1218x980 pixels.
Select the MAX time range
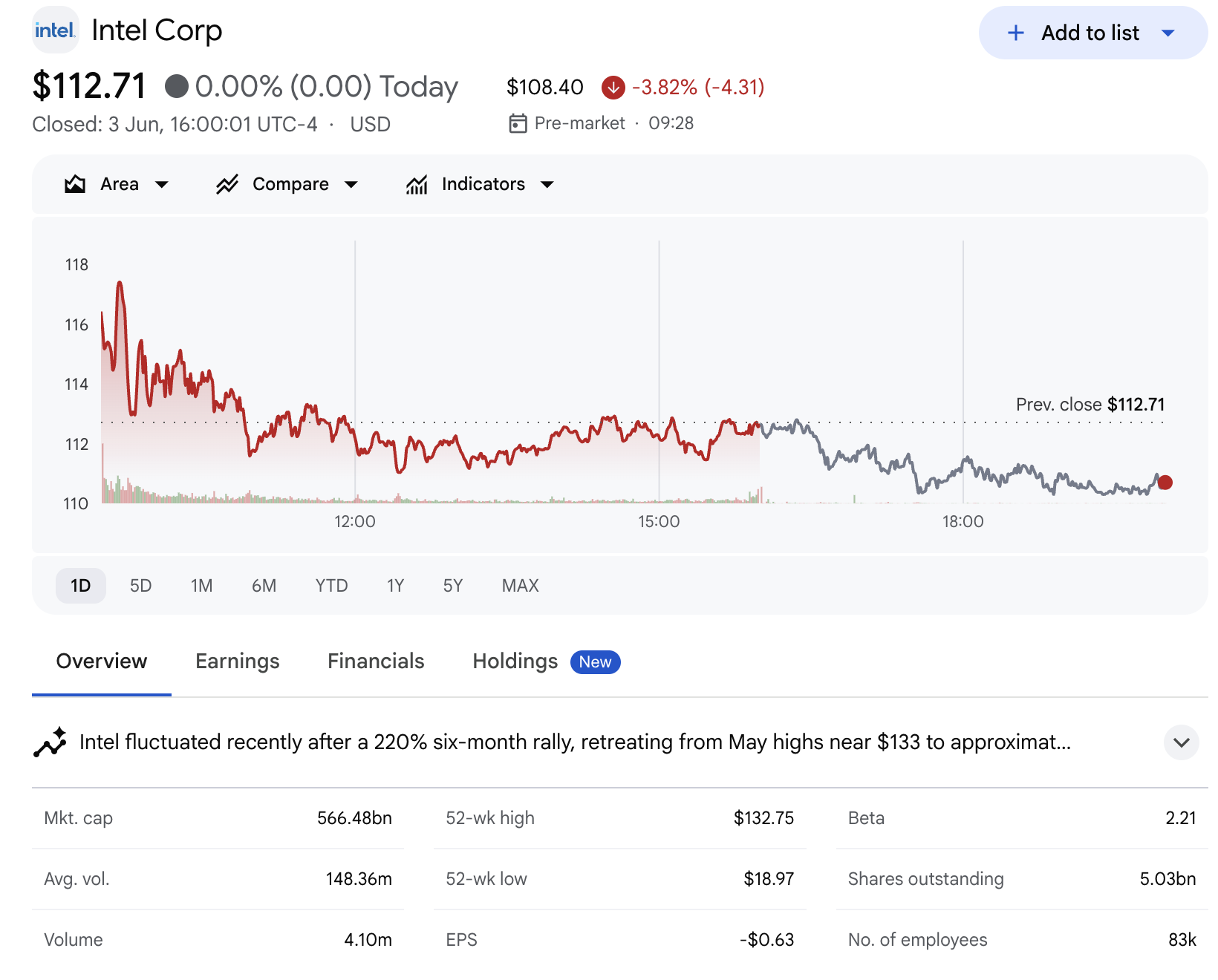click(x=521, y=586)
